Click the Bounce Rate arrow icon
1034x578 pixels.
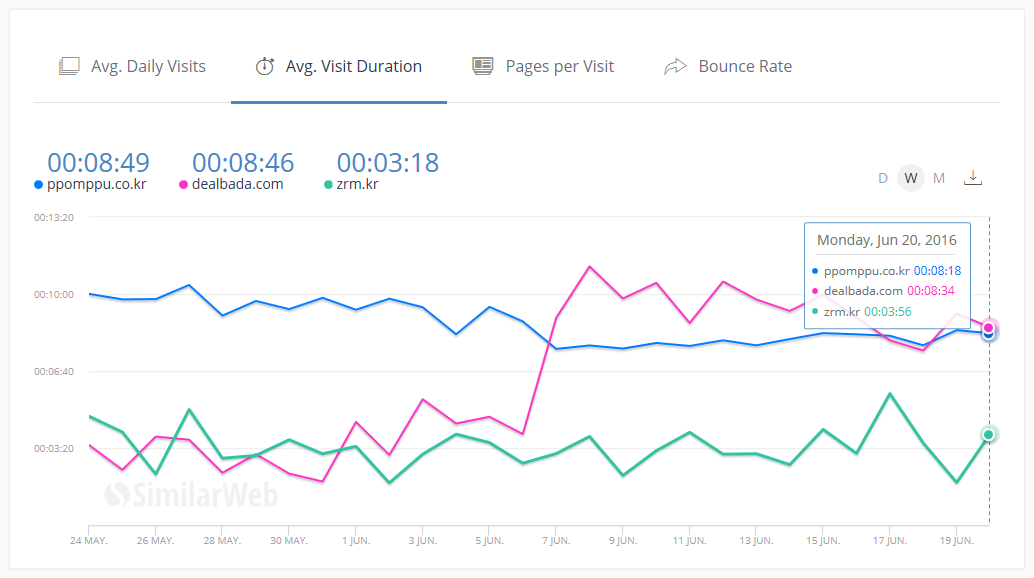click(676, 67)
